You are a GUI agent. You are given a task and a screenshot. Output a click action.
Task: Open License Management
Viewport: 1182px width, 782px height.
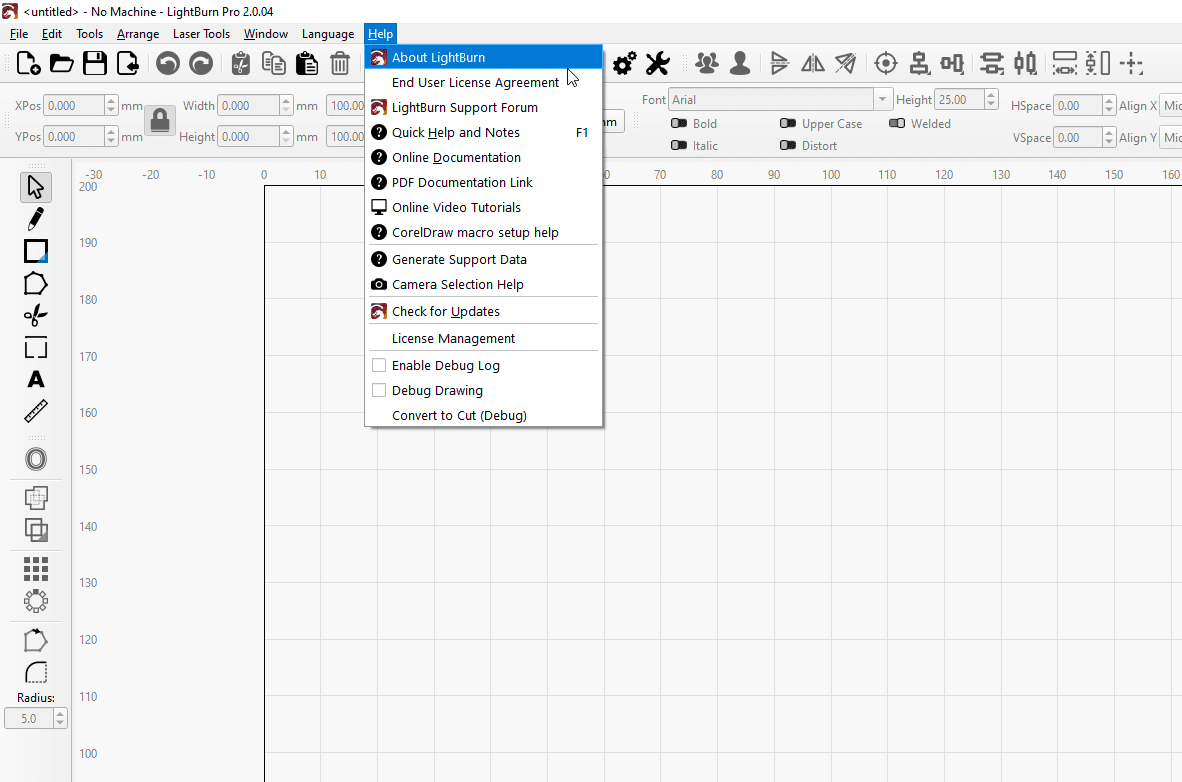[x=483, y=339]
